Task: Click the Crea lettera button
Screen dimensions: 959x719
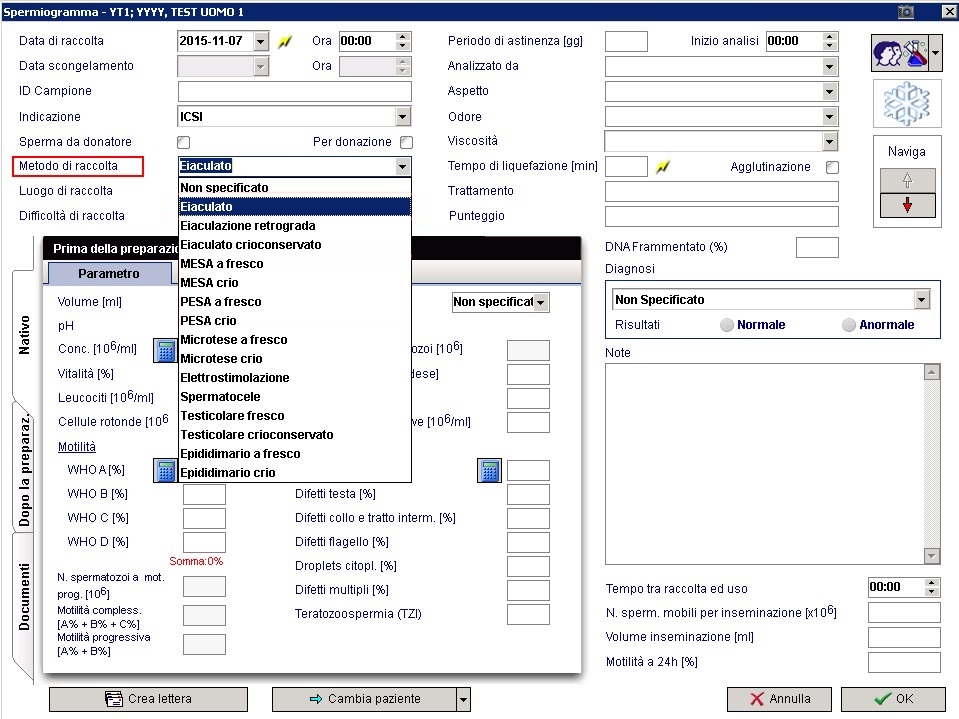Action: [x=149, y=699]
